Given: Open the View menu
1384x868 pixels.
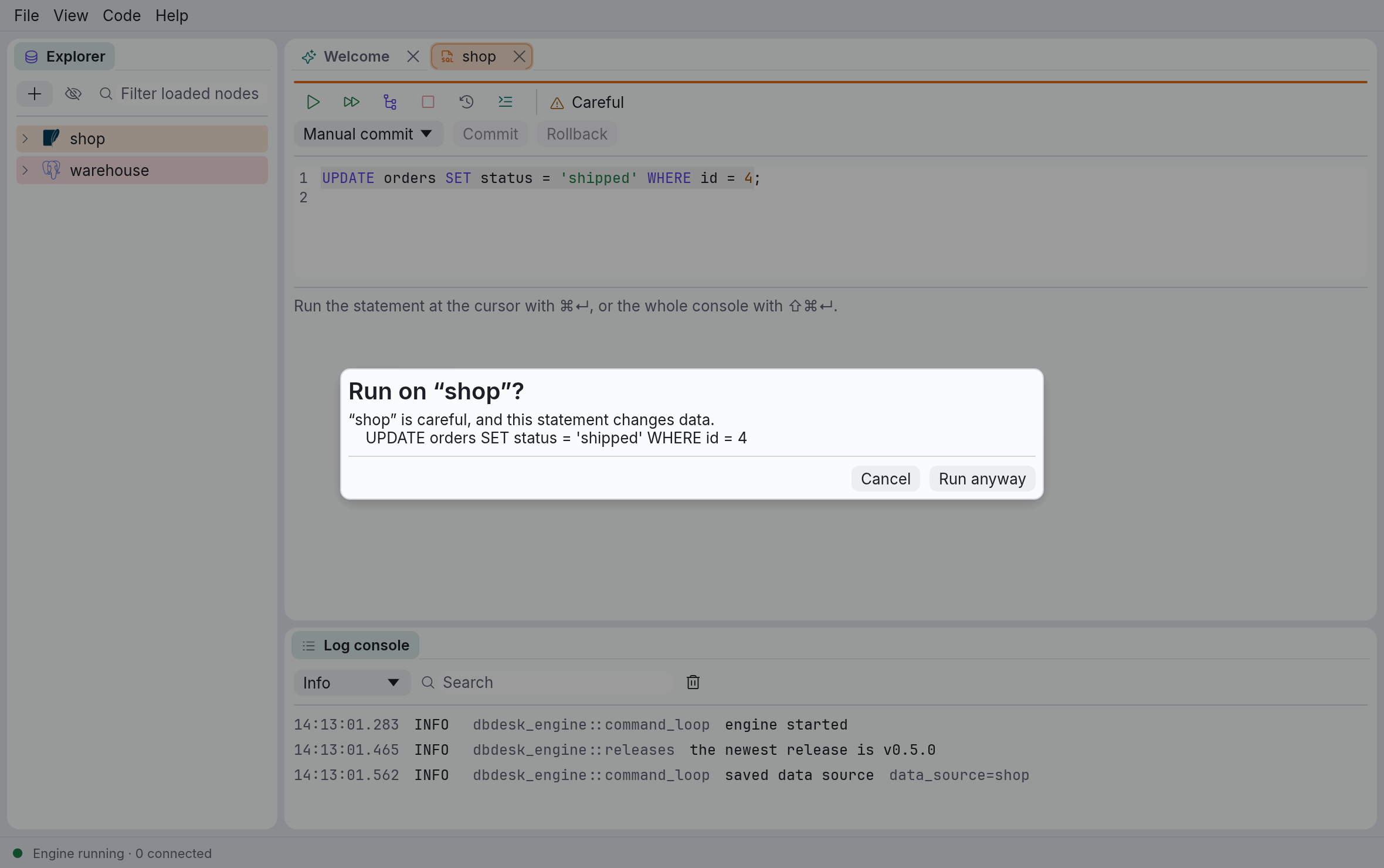Looking at the screenshot, I should 70,16.
